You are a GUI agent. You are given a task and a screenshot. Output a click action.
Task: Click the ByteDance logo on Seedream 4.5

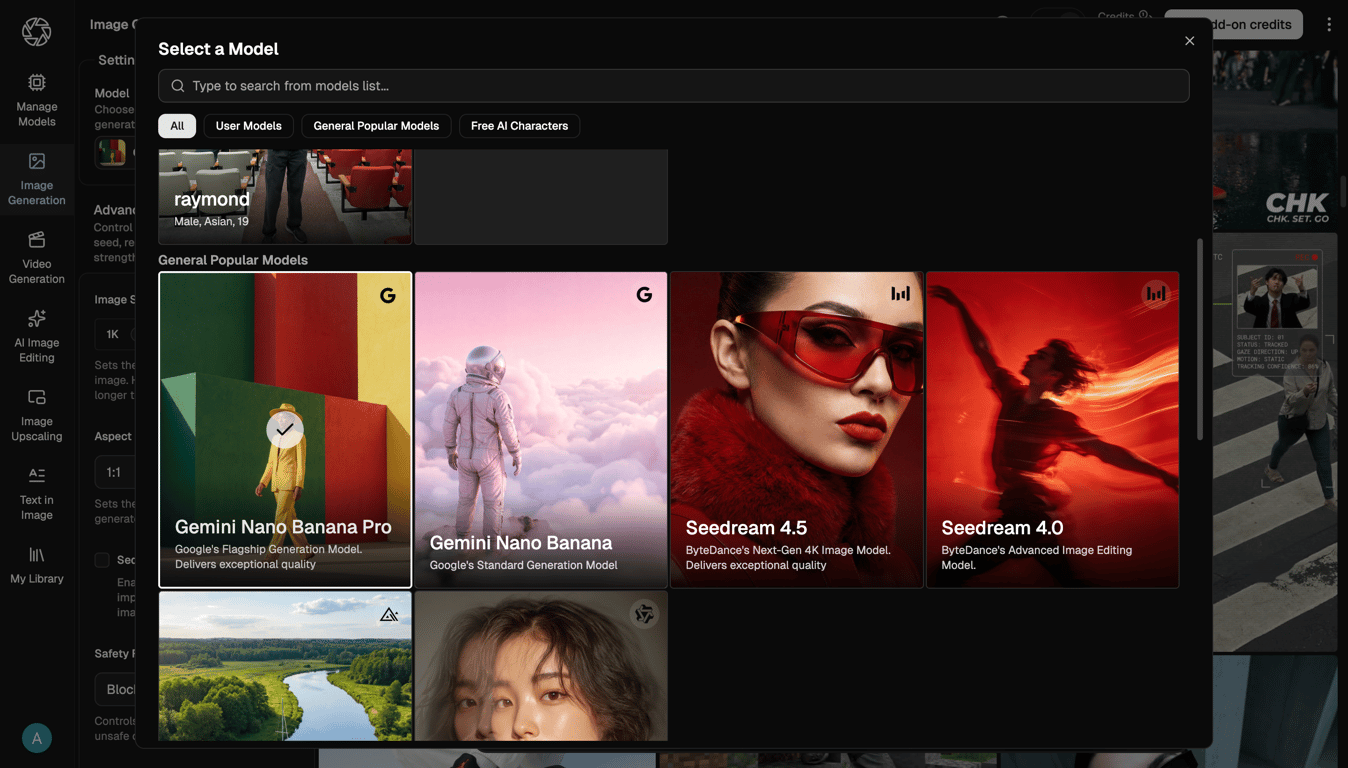900,294
